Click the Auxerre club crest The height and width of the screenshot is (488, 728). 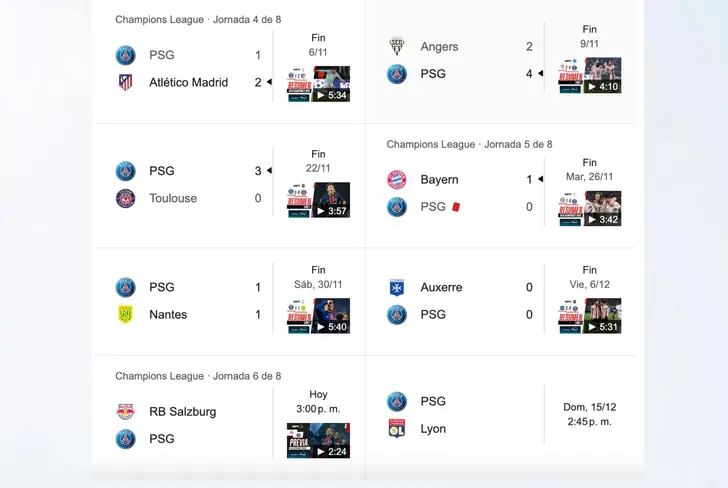pos(397,287)
